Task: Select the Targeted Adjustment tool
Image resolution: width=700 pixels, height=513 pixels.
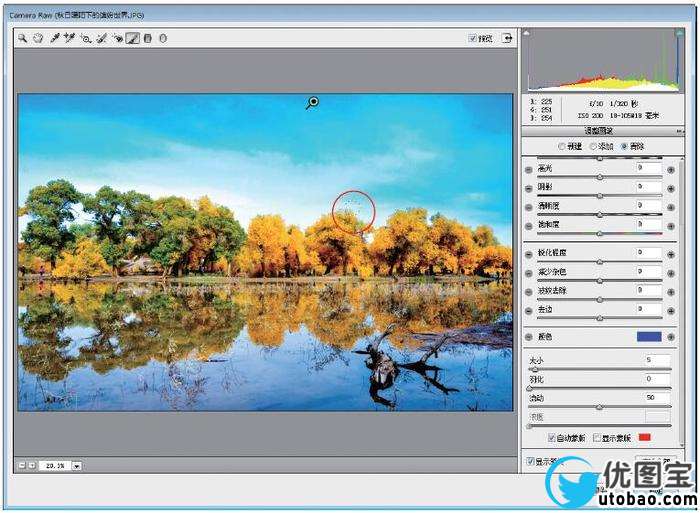Action: [85, 38]
